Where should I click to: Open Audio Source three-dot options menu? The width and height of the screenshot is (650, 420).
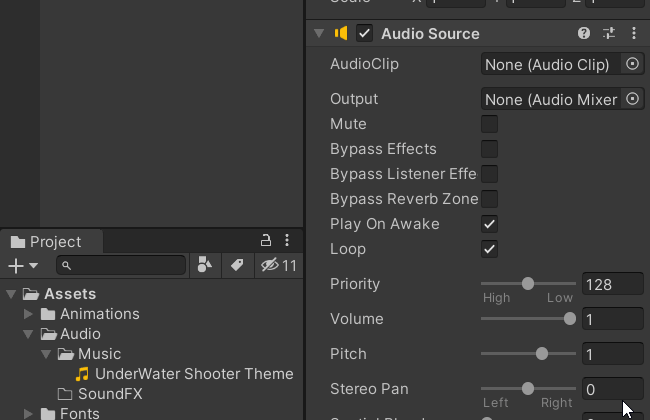tap(634, 33)
